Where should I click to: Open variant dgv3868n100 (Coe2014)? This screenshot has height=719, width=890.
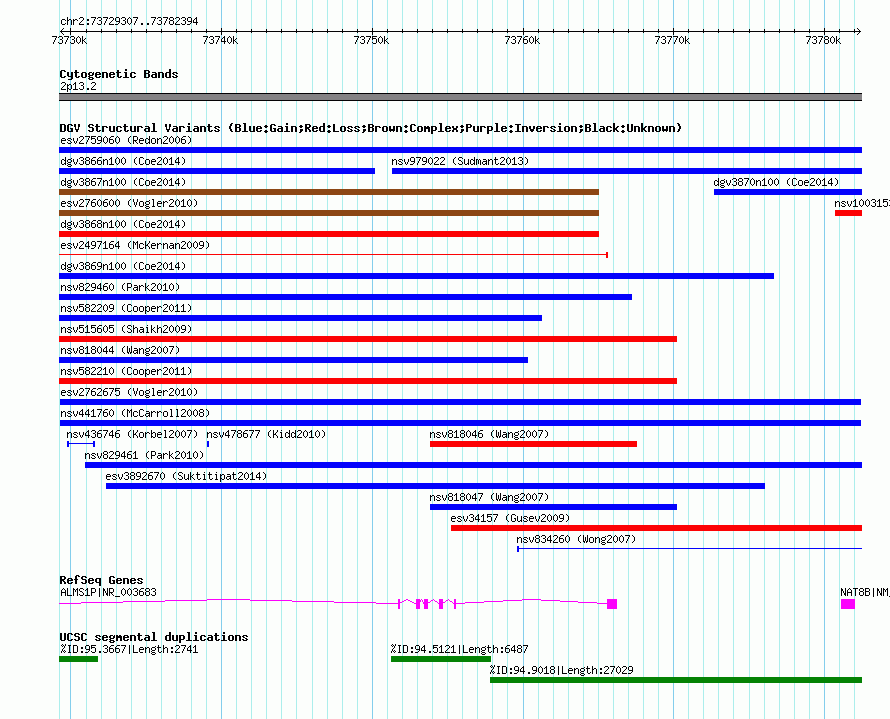click(x=123, y=224)
